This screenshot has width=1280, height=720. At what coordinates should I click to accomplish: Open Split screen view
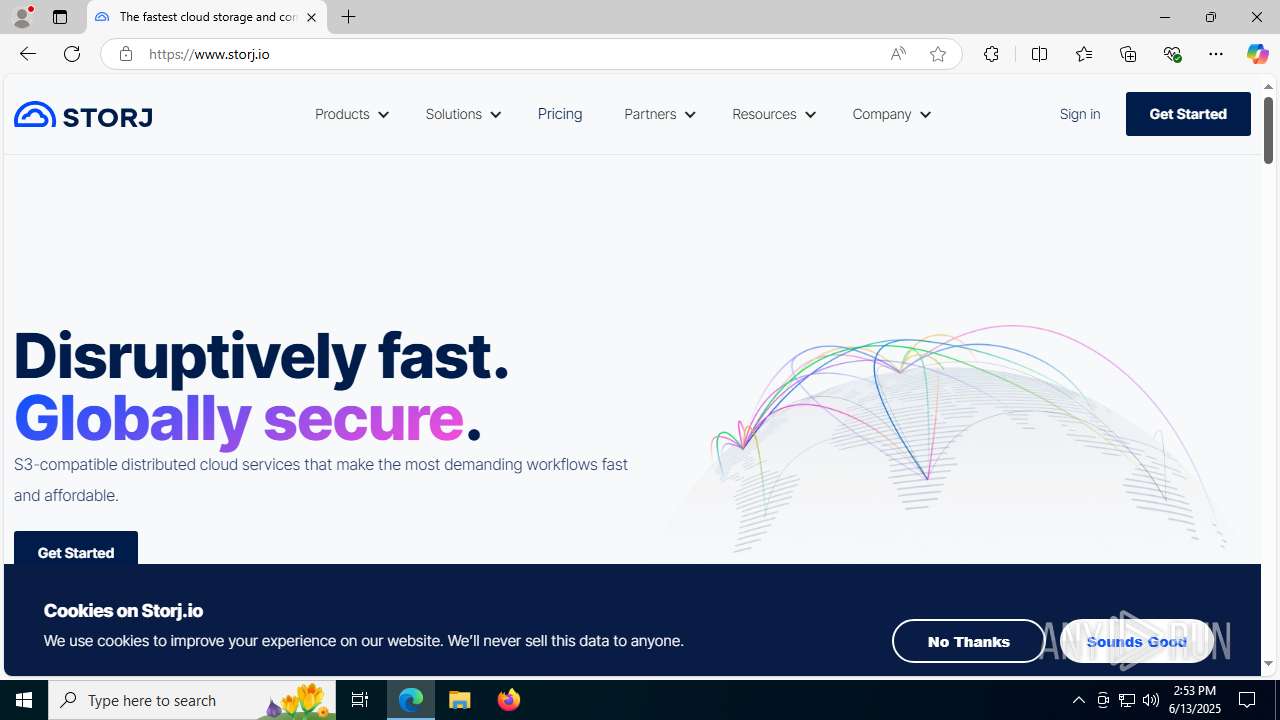click(1039, 54)
